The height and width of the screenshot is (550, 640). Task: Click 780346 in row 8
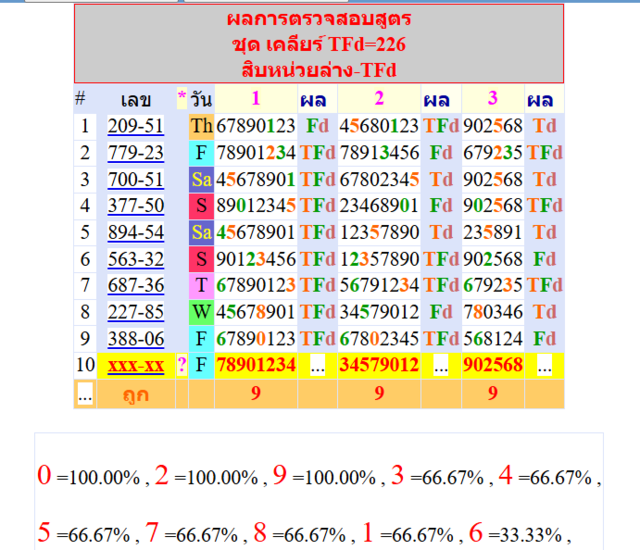pyautogui.click(x=493, y=313)
